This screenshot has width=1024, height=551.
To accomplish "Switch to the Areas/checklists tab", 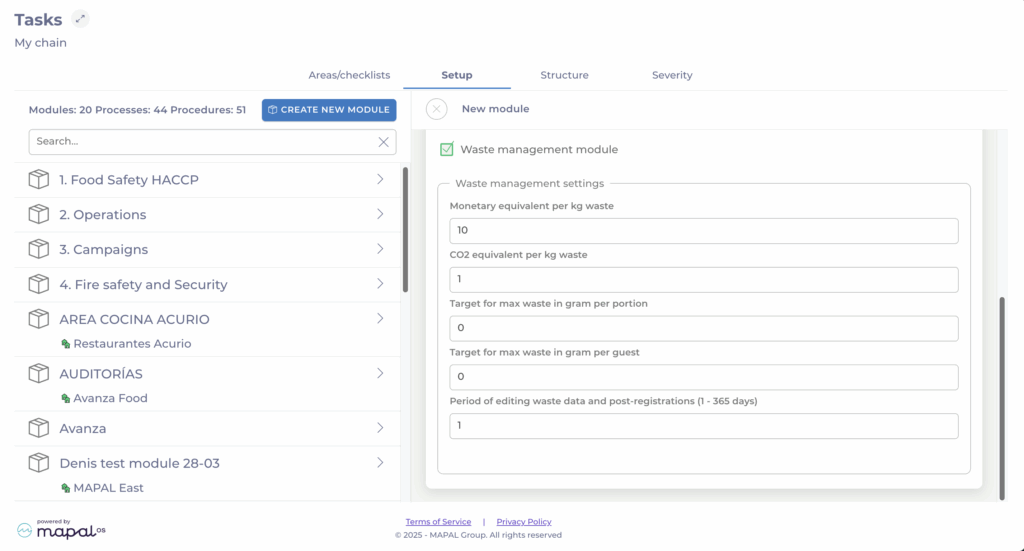I will [349, 75].
